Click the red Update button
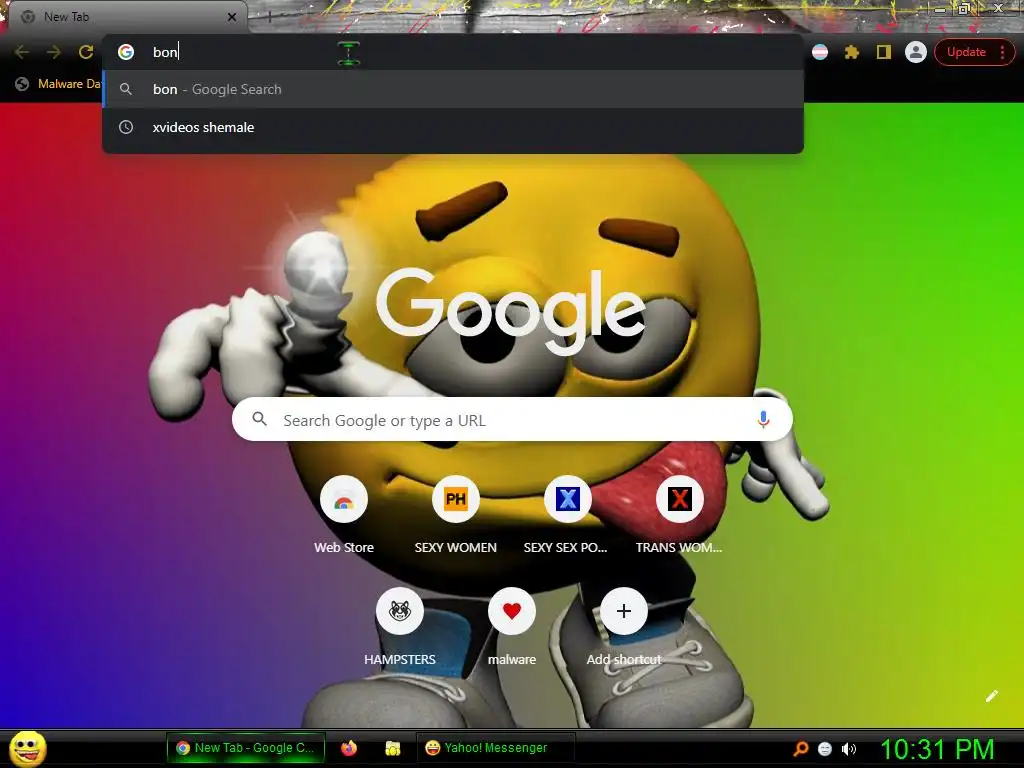The image size is (1024, 768). coord(966,52)
